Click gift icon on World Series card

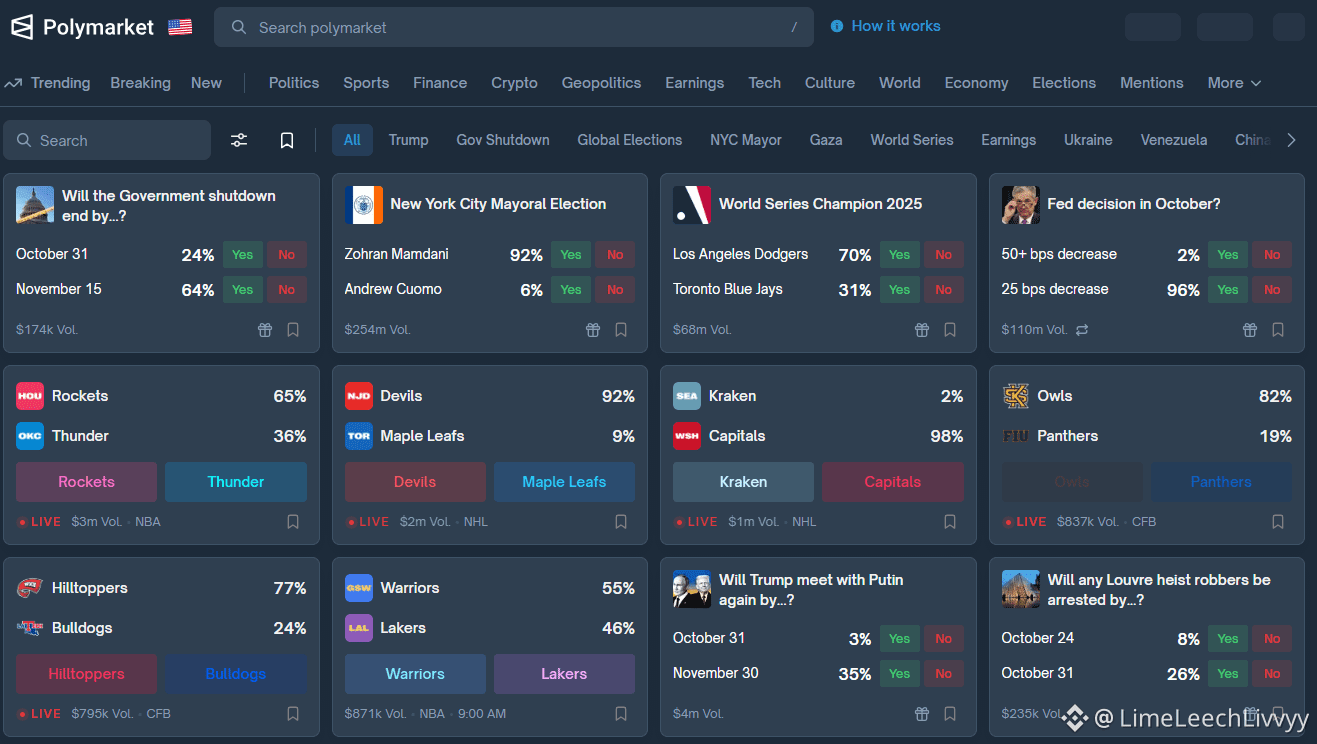(x=922, y=329)
